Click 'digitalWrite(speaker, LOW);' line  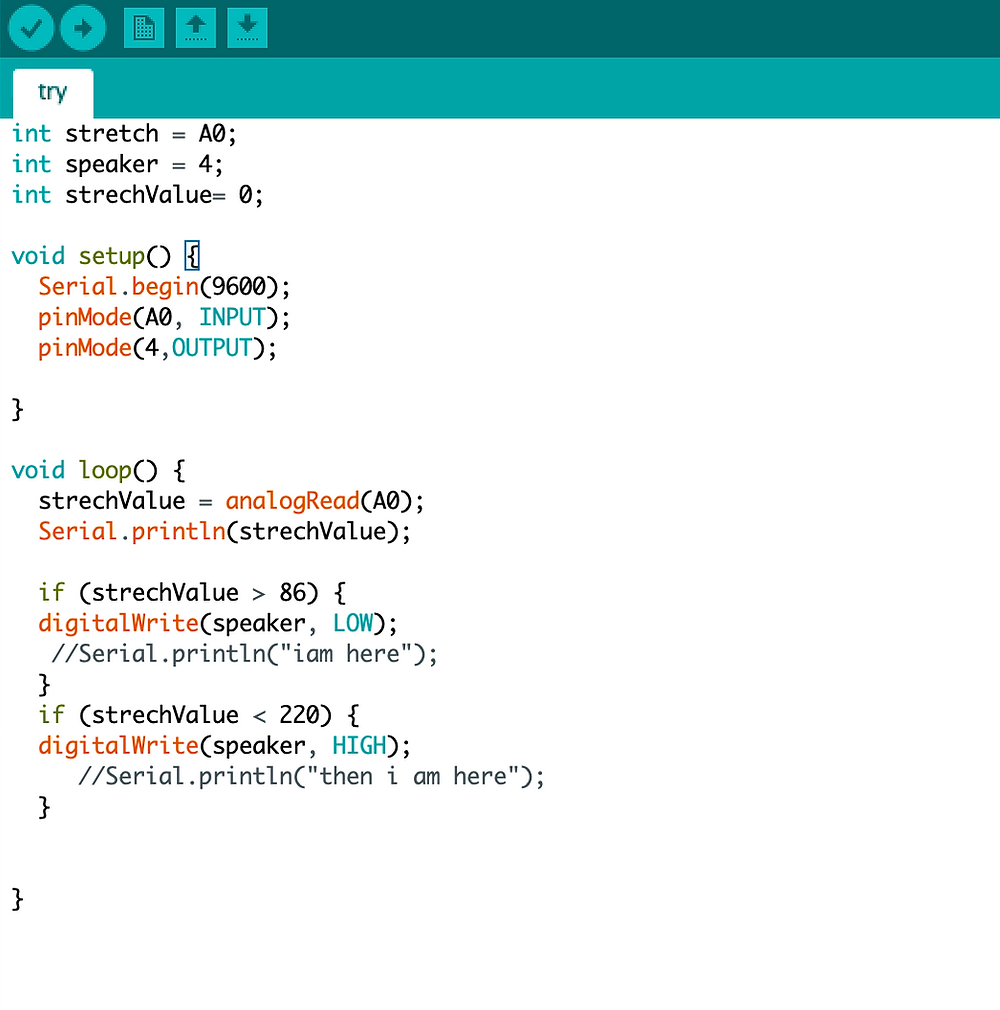(218, 624)
